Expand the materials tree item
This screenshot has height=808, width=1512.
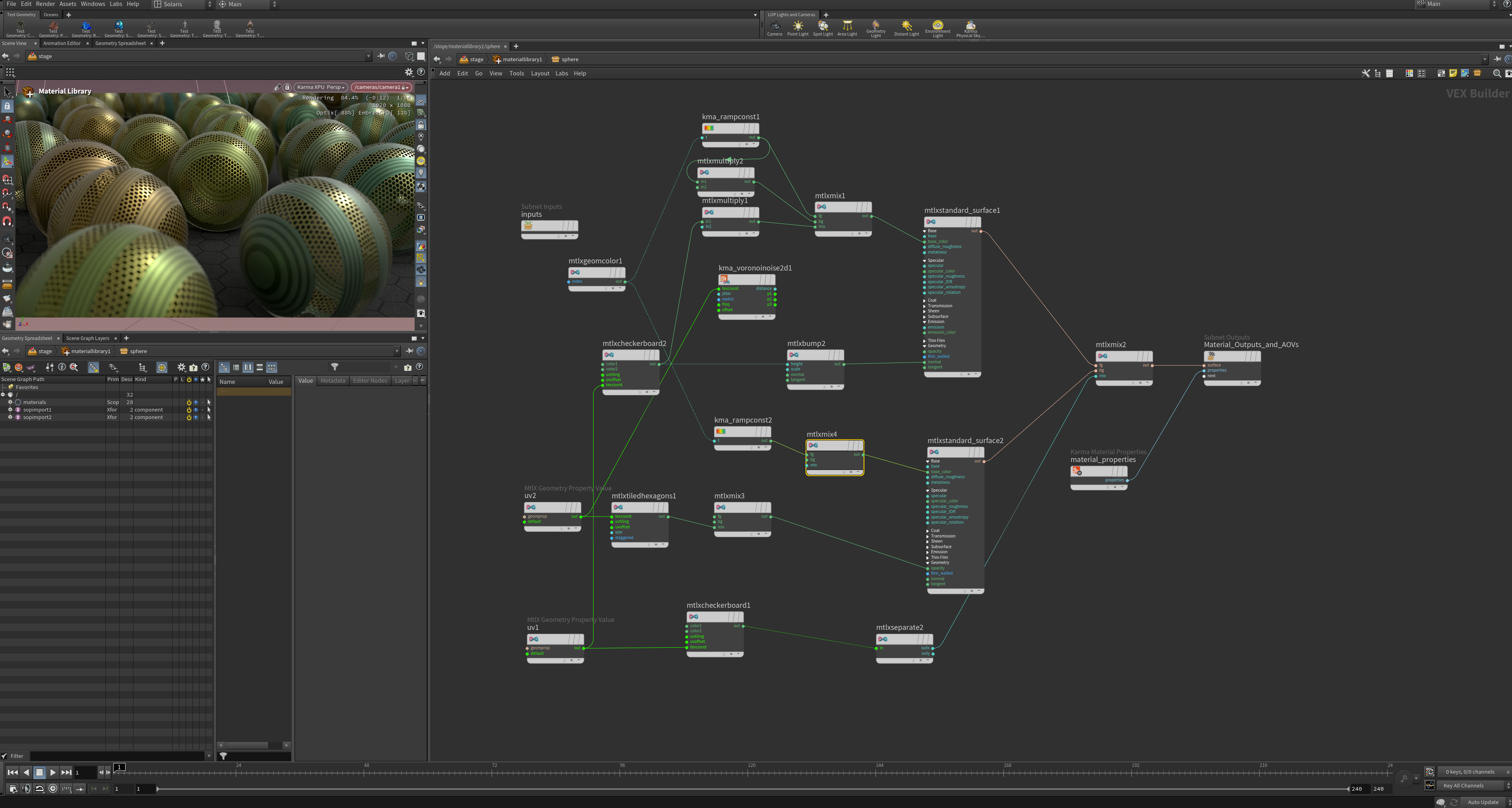pos(10,402)
